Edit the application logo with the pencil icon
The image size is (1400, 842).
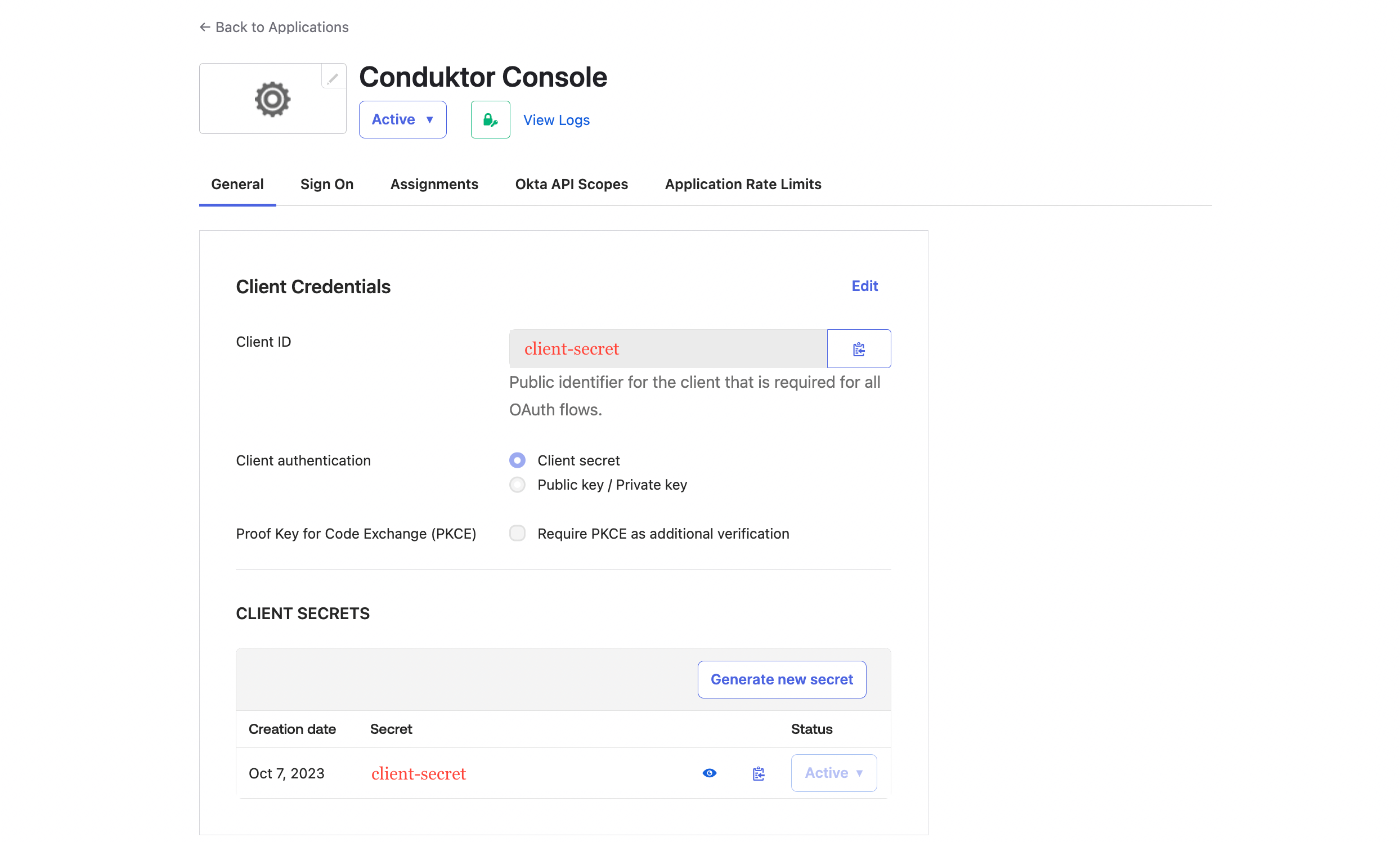(x=333, y=77)
